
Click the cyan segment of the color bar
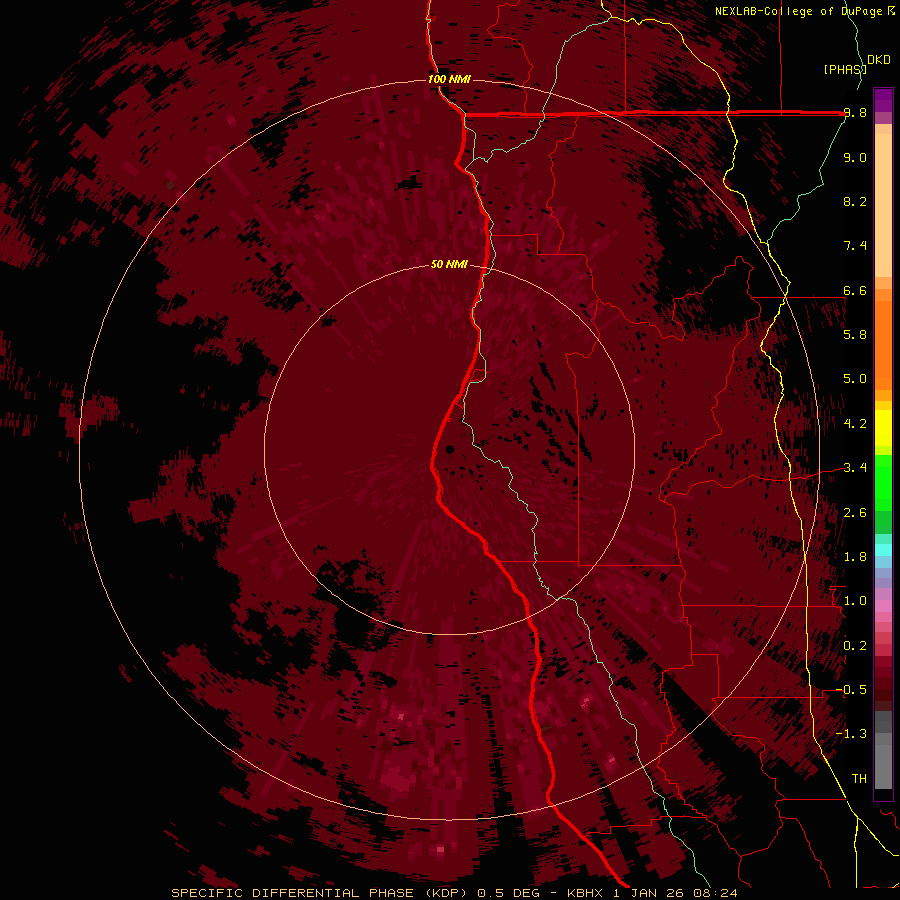(883, 549)
